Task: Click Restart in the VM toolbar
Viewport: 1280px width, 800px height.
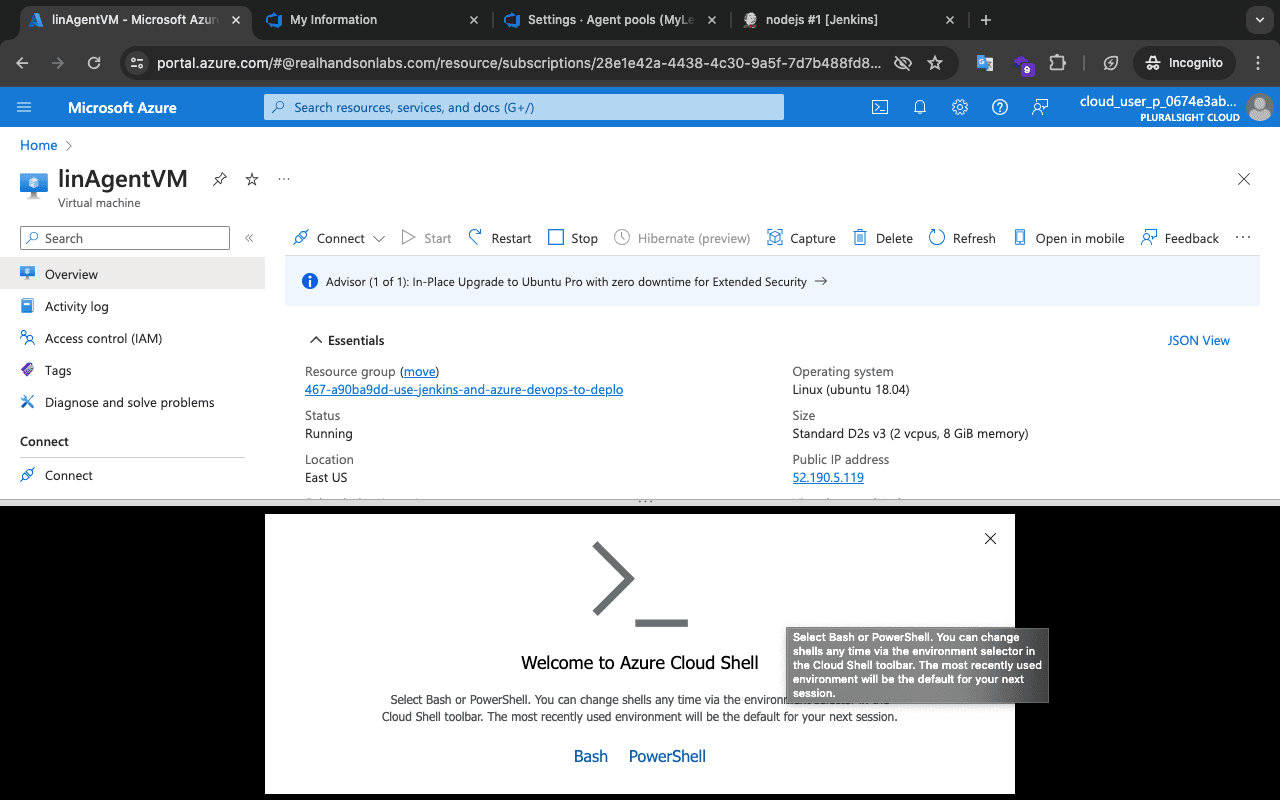Action: tap(500, 238)
